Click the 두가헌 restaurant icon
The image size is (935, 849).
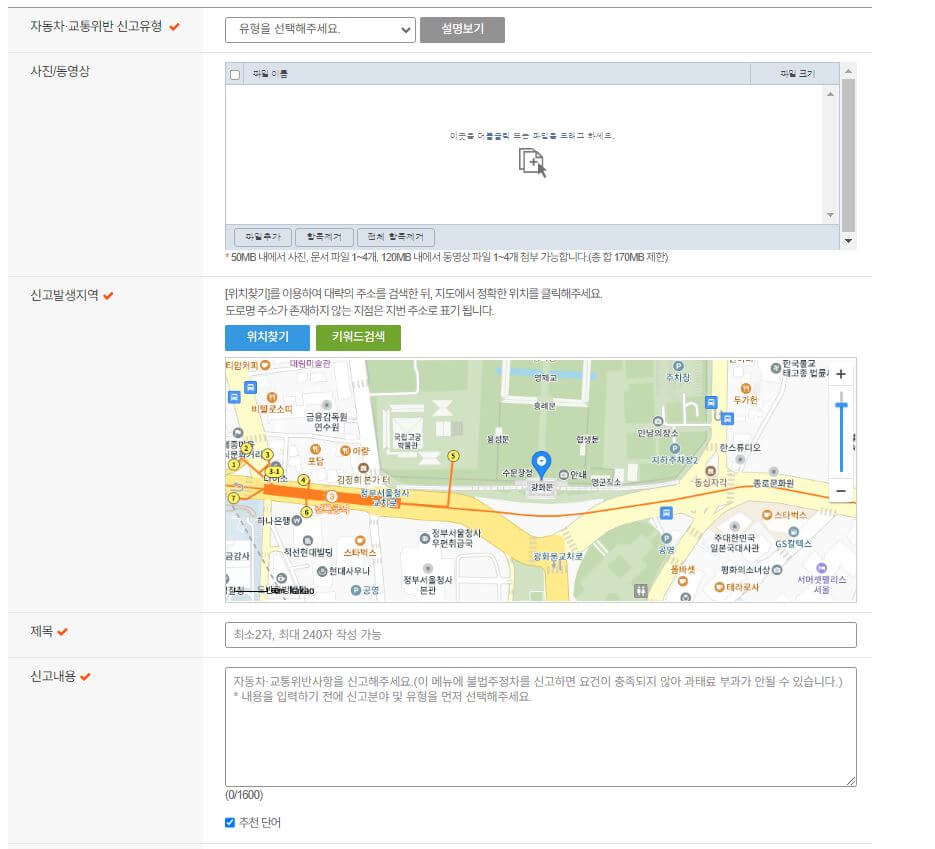(x=745, y=389)
